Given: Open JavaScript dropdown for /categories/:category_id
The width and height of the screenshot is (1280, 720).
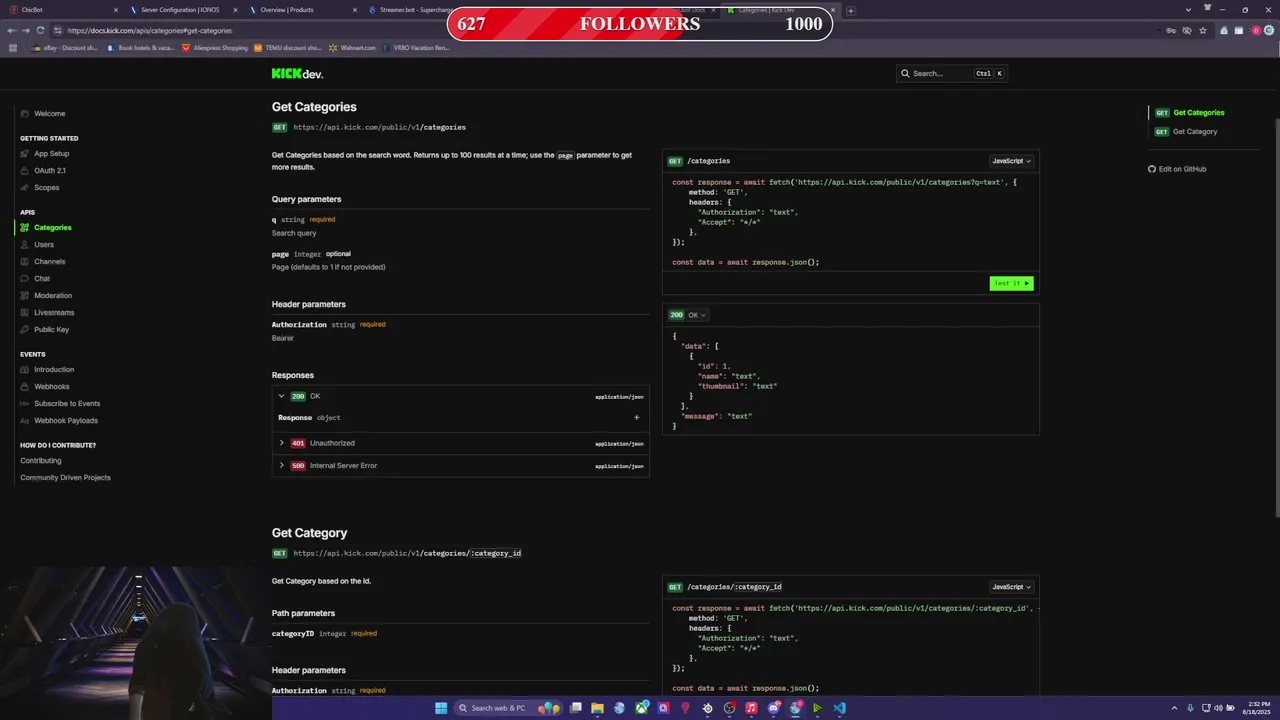Looking at the screenshot, I should (1011, 587).
